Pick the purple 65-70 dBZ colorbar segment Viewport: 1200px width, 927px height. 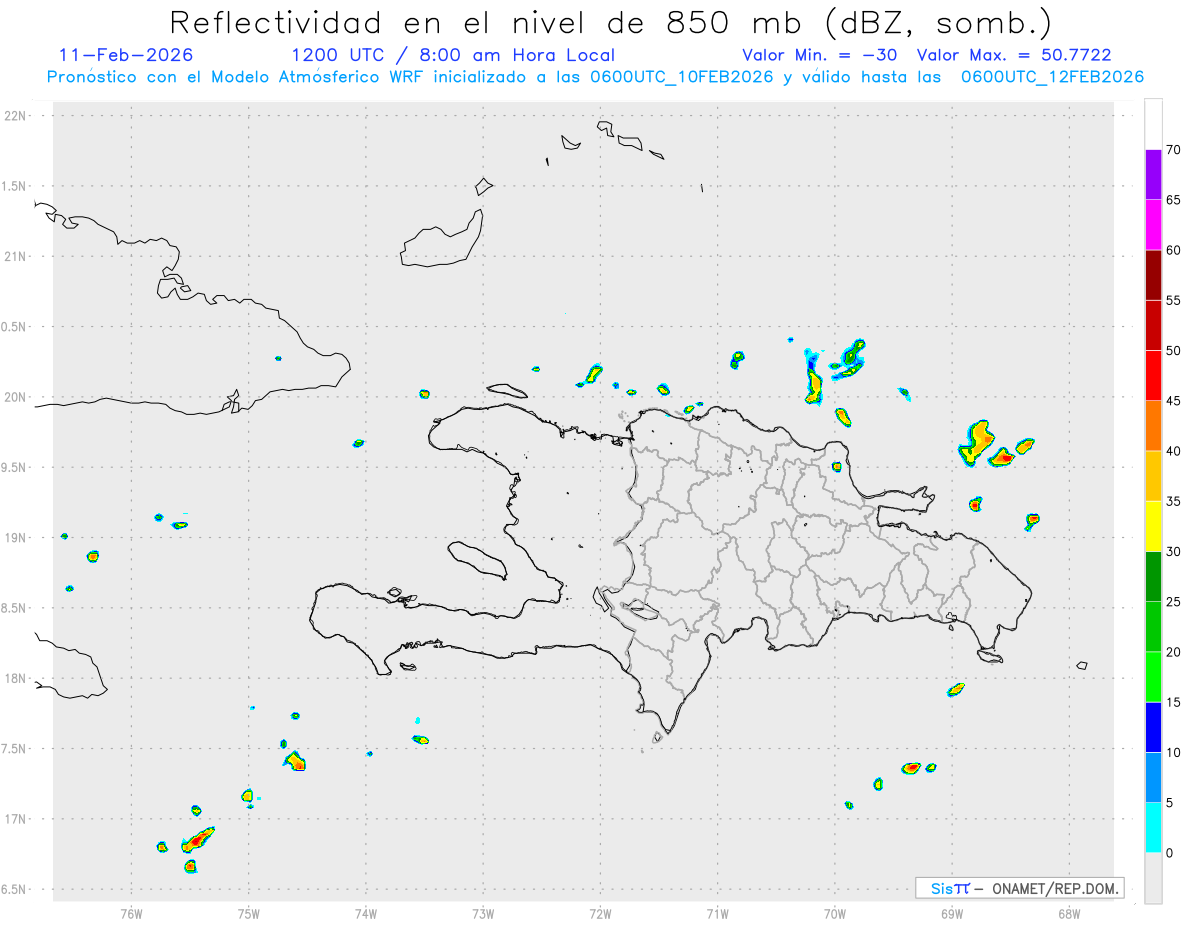pos(1153,175)
